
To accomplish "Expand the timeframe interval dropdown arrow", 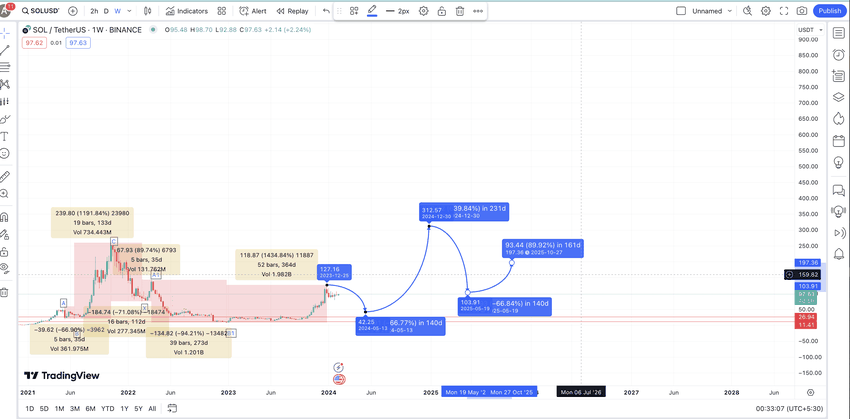I will click(x=129, y=11).
